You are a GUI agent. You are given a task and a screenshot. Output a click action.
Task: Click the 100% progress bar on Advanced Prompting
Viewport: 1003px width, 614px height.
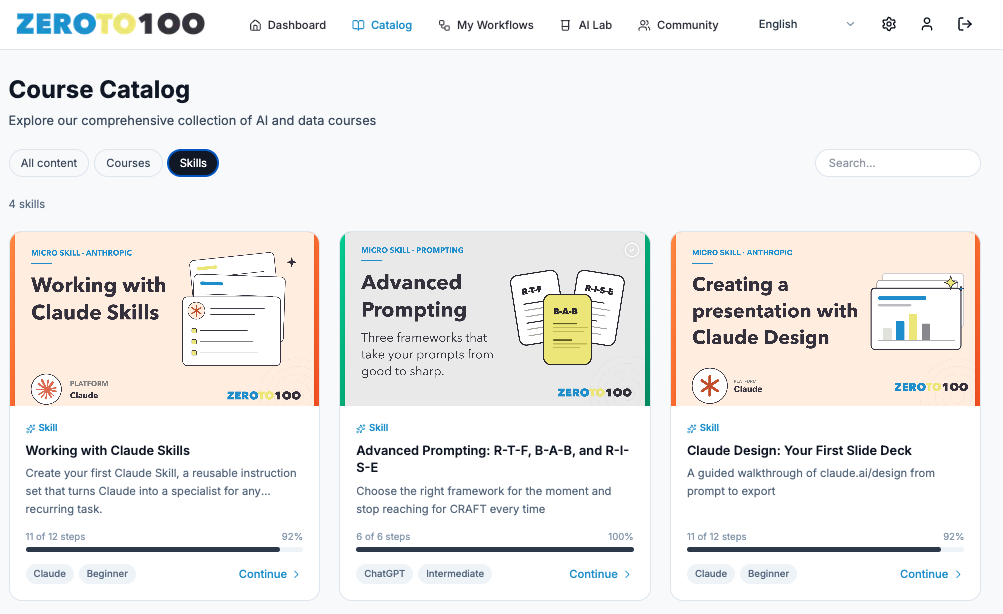[x=495, y=549]
